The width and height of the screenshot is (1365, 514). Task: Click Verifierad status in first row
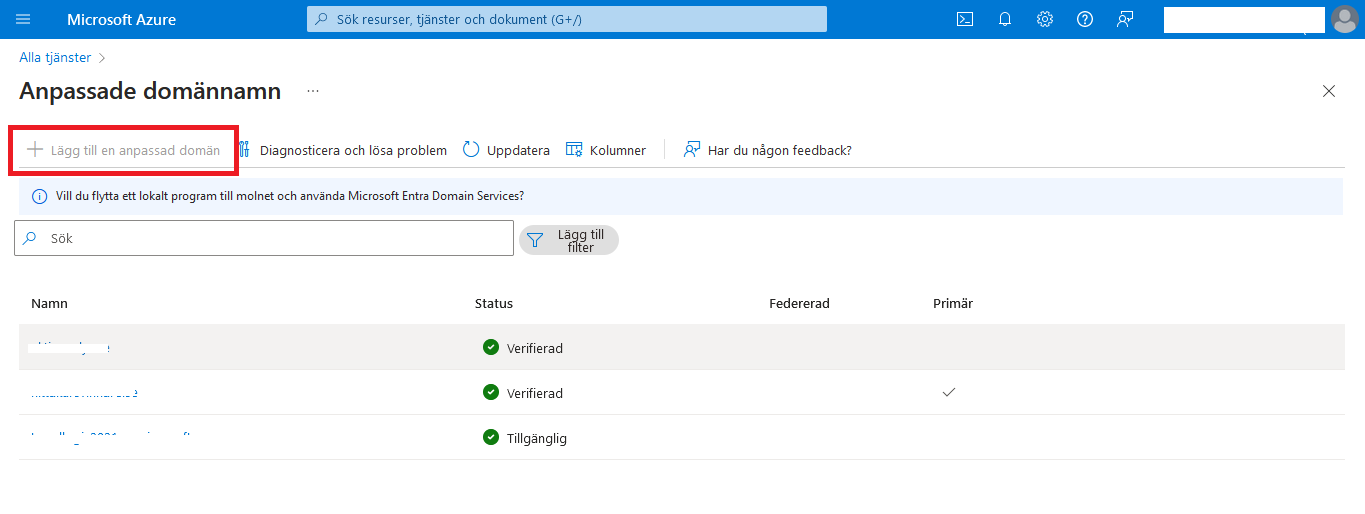click(x=535, y=348)
